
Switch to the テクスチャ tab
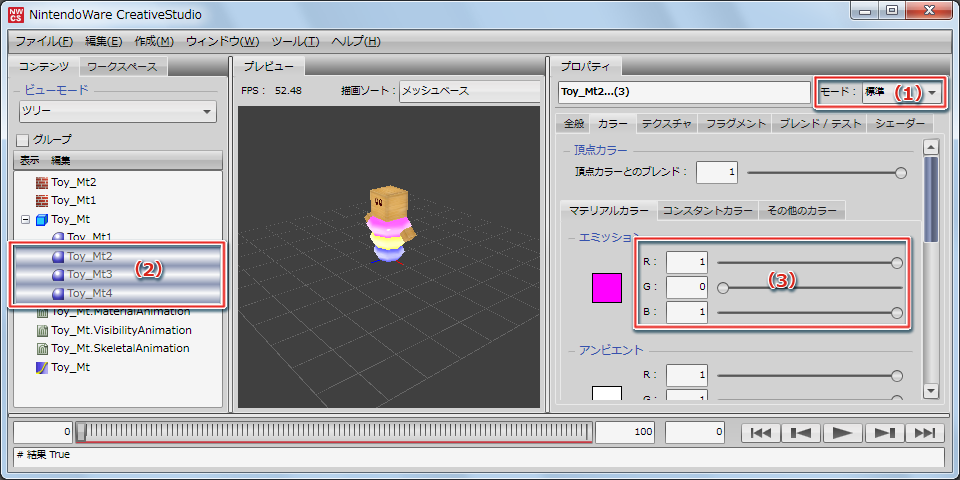coord(666,123)
